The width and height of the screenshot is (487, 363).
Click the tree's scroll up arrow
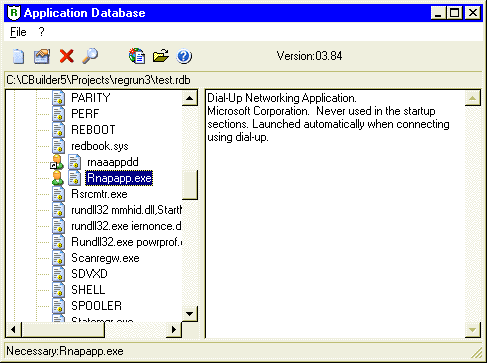pyautogui.click(x=190, y=98)
